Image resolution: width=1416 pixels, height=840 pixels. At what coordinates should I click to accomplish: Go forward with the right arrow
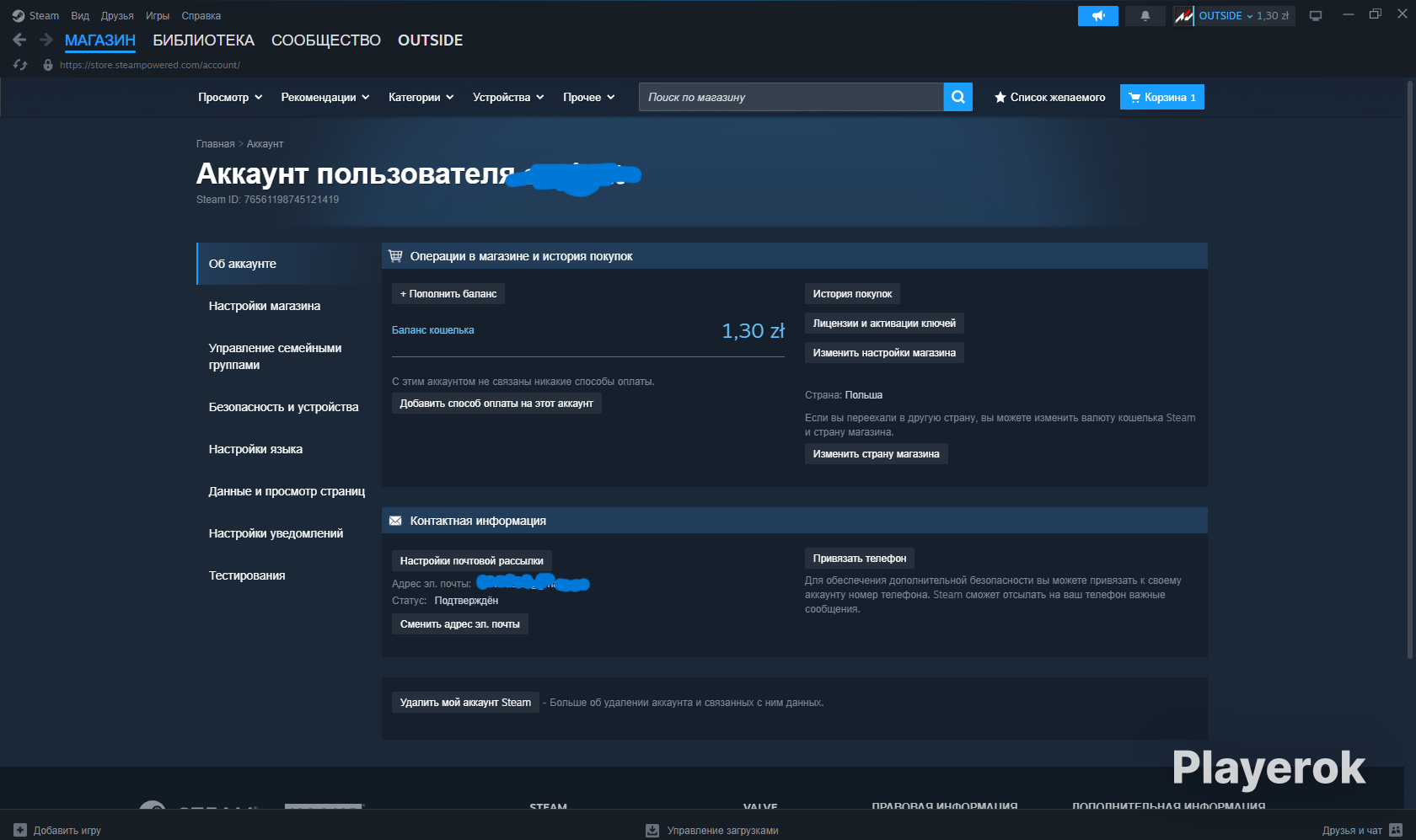46,40
